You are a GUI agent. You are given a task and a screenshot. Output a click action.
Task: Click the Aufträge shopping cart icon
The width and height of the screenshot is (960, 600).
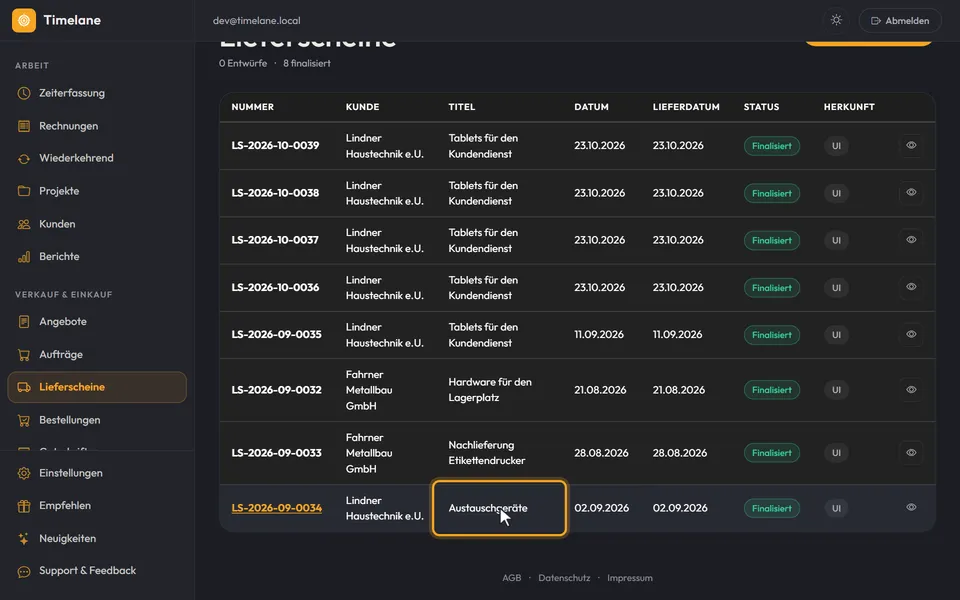click(24, 354)
